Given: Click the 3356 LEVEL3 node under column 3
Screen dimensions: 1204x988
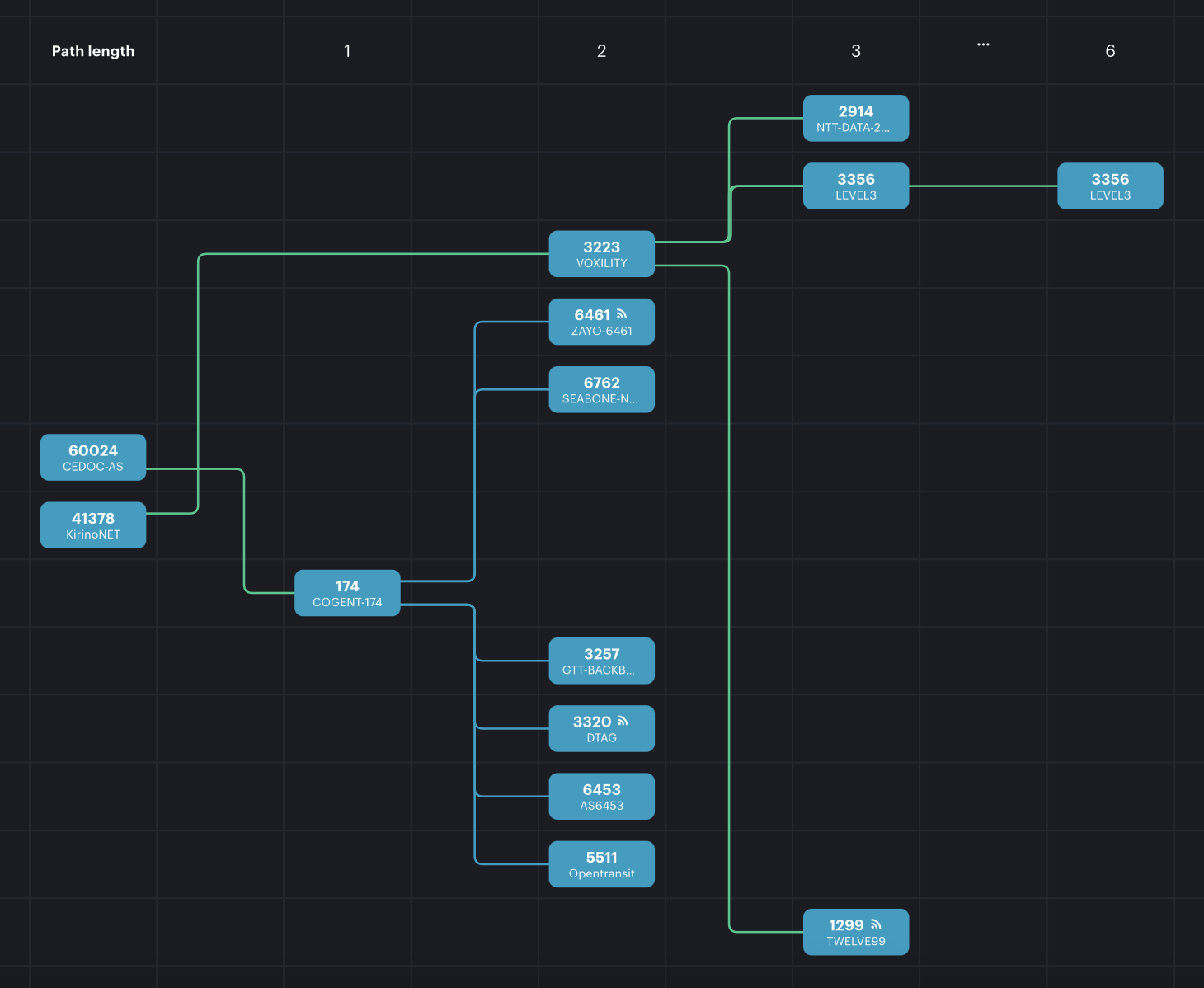Looking at the screenshot, I should [855, 186].
